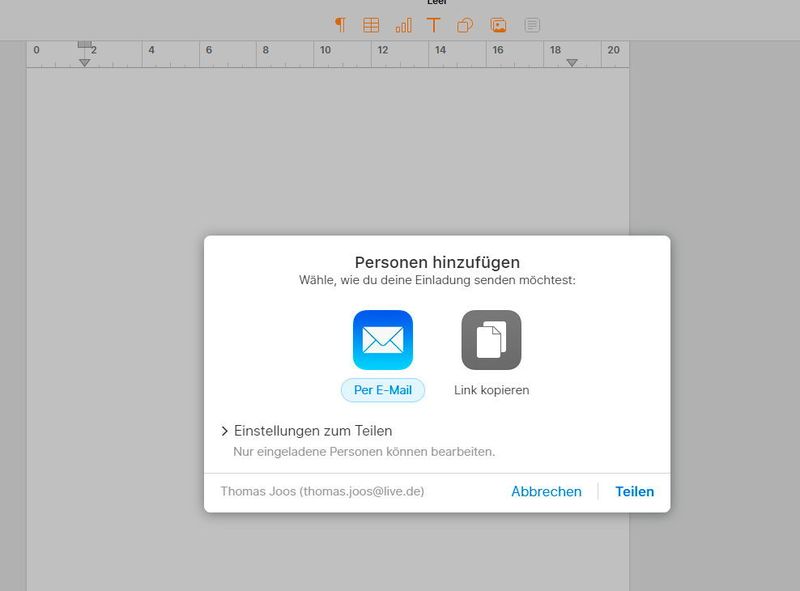Open the chart insert icon
Viewport: 800px width, 591px height.
(403, 25)
